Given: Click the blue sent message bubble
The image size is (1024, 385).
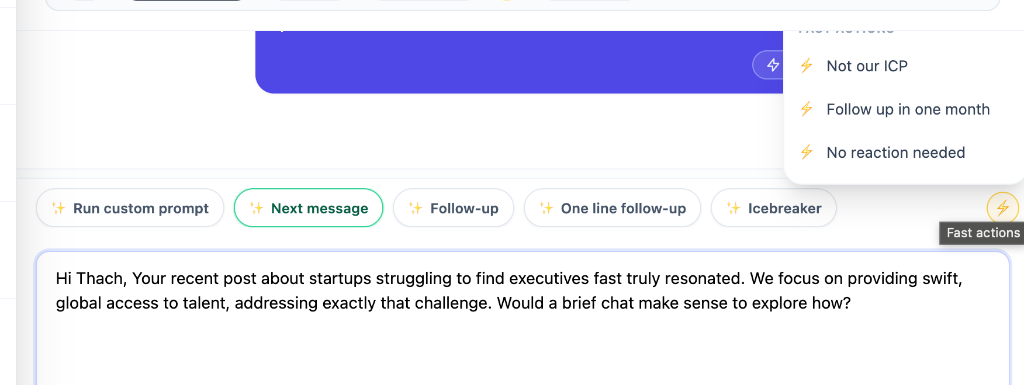Looking at the screenshot, I should (x=519, y=62).
